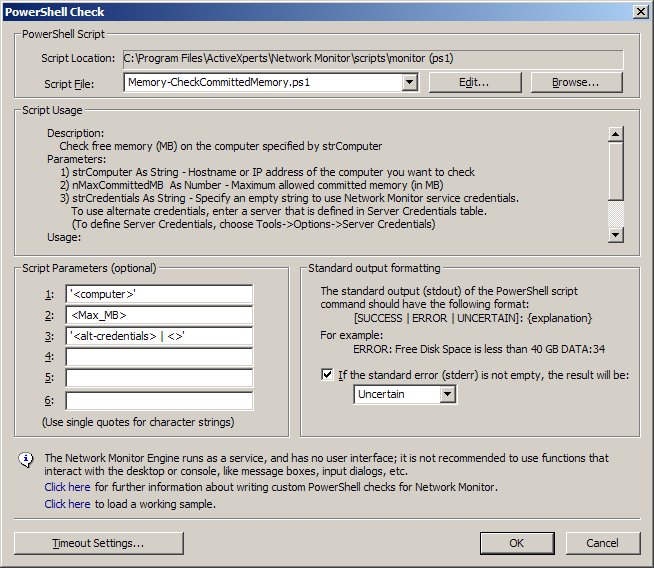Click the strComputer As String parameter line
The height and width of the screenshot is (568, 654).
(267, 172)
